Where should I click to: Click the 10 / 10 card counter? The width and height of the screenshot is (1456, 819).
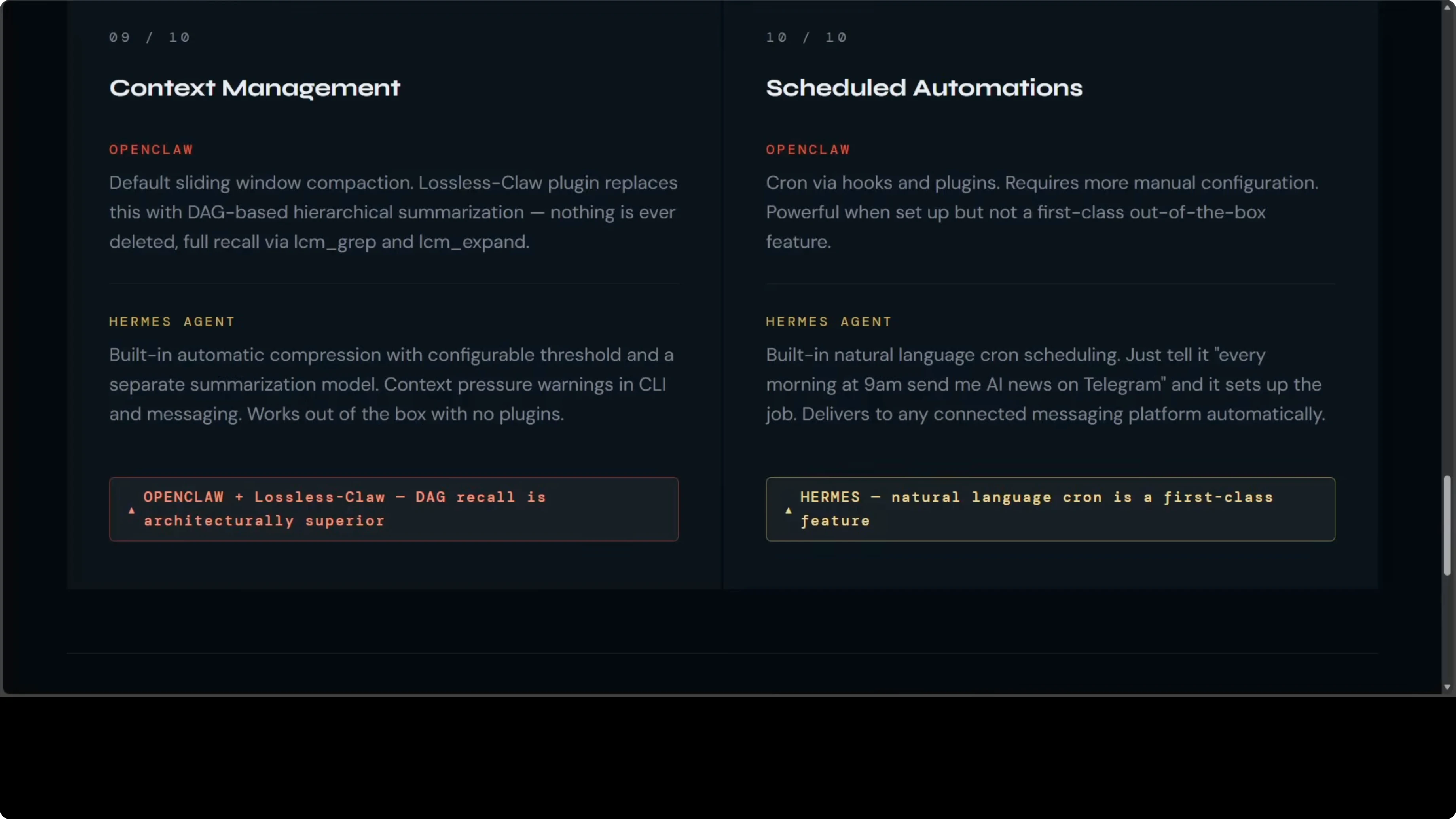[806, 38]
